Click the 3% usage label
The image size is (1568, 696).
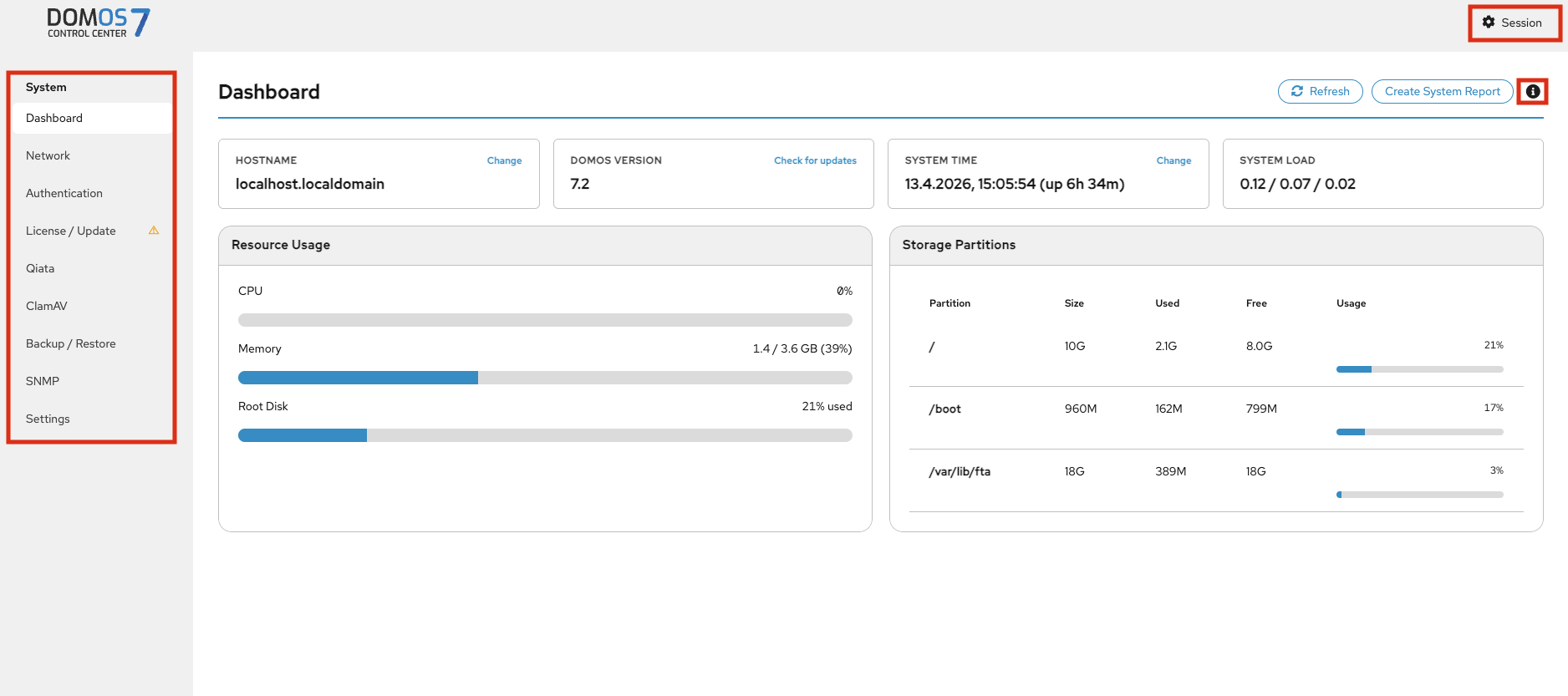click(1497, 470)
